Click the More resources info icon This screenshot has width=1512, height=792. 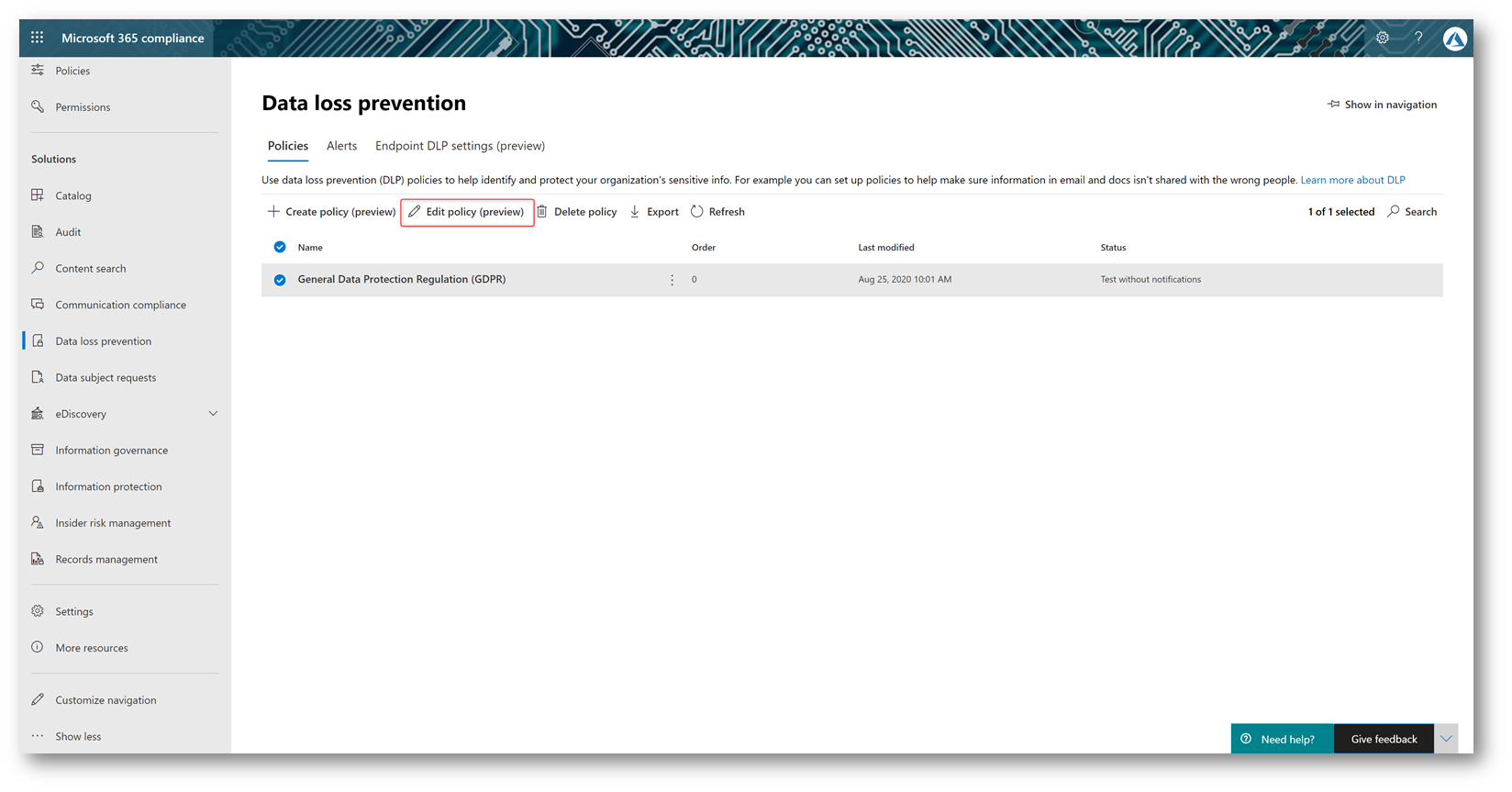(x=38, y=647)
